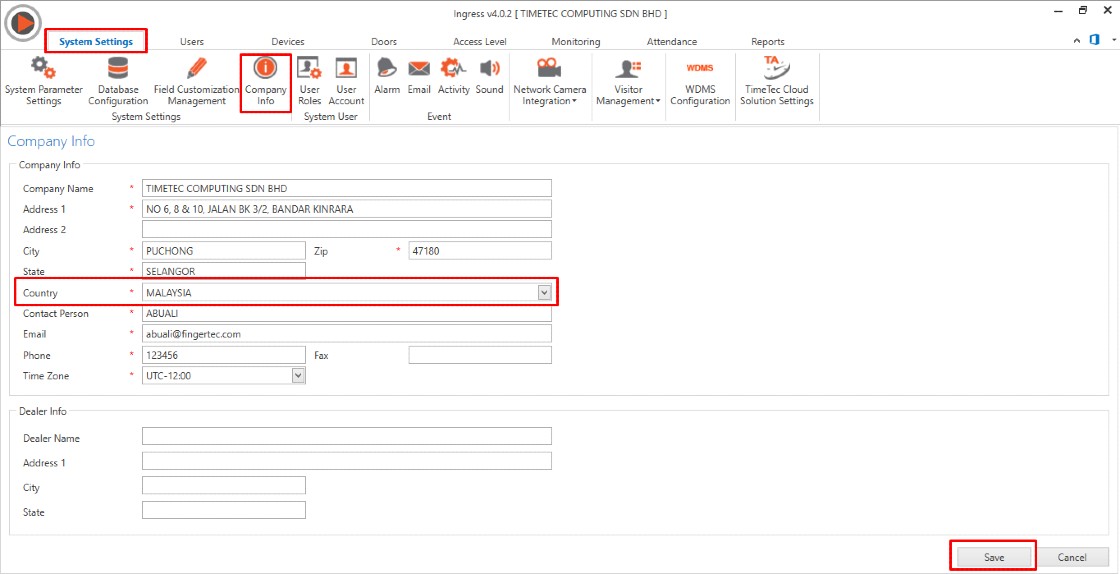Viewport: 1120px width, 574px height.
Task: Click the Dealer Info group label
Action: [42, 411]
